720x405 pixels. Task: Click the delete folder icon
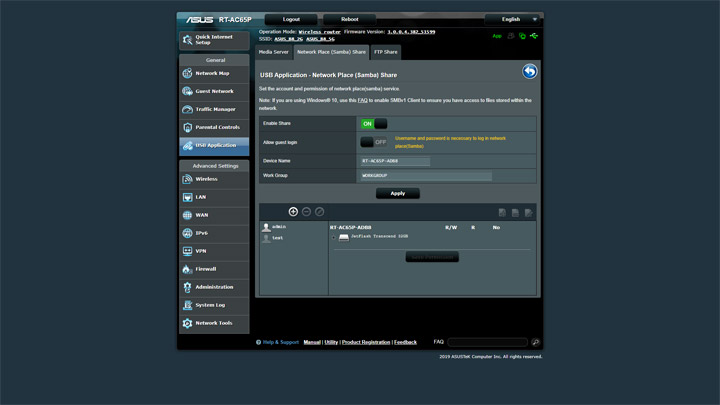pos(515,213)
